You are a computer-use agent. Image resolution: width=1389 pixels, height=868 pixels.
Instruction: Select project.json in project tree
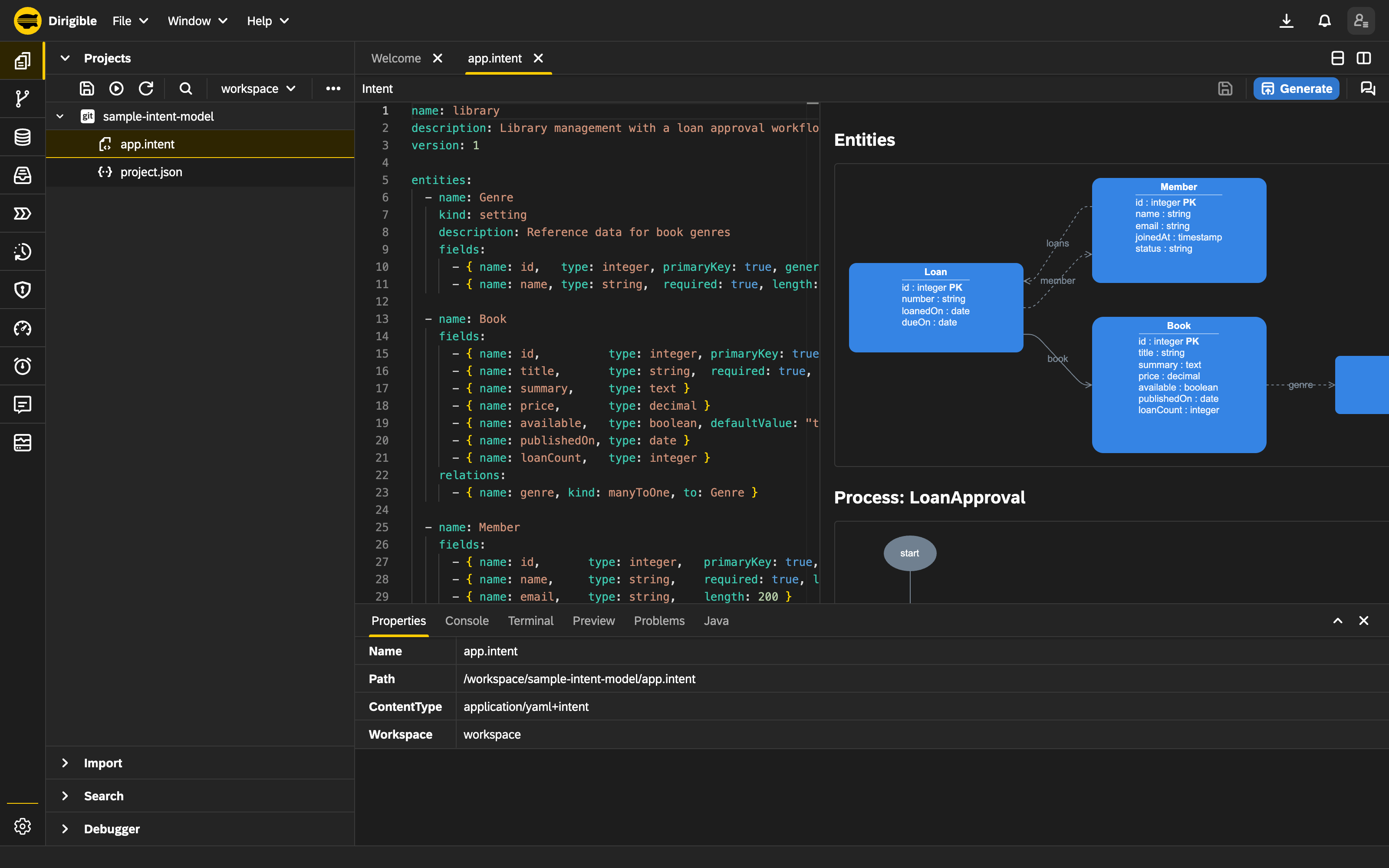[x=200, y=172]
